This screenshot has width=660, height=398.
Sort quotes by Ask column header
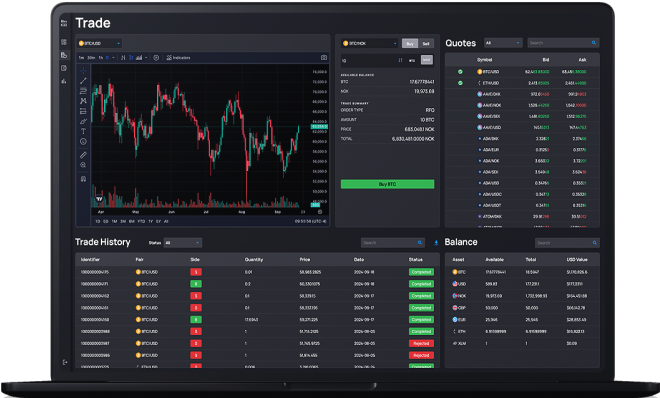click(x=582, y=60)
